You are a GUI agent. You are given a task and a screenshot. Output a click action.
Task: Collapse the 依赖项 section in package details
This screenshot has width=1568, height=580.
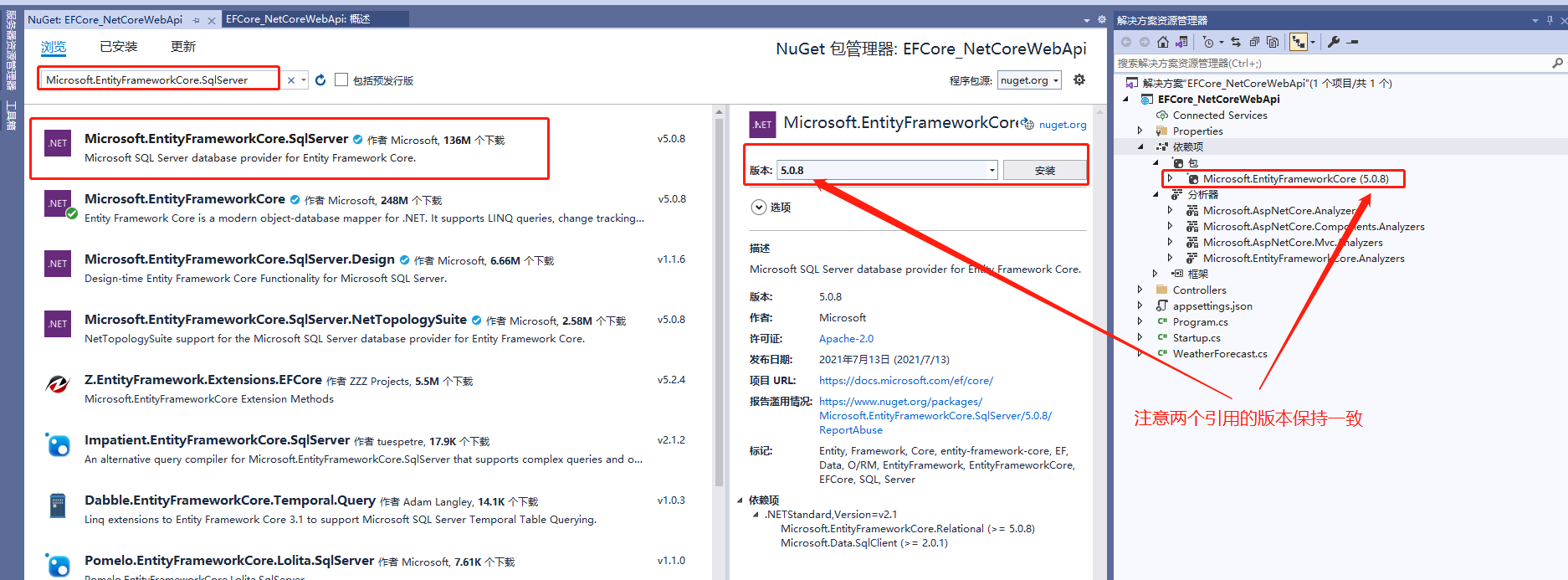[x=740, y=500]
